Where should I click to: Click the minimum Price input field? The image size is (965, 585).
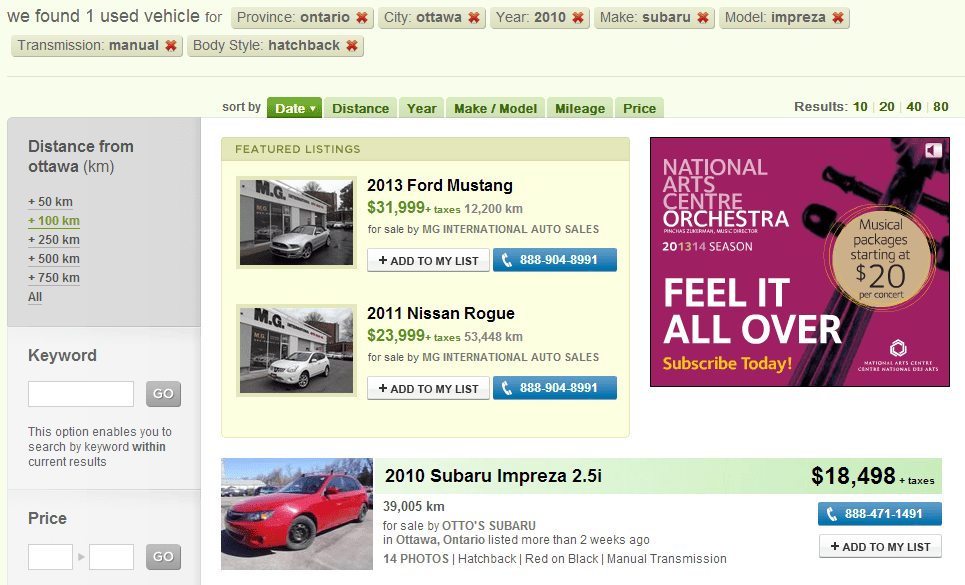(50, 557)
